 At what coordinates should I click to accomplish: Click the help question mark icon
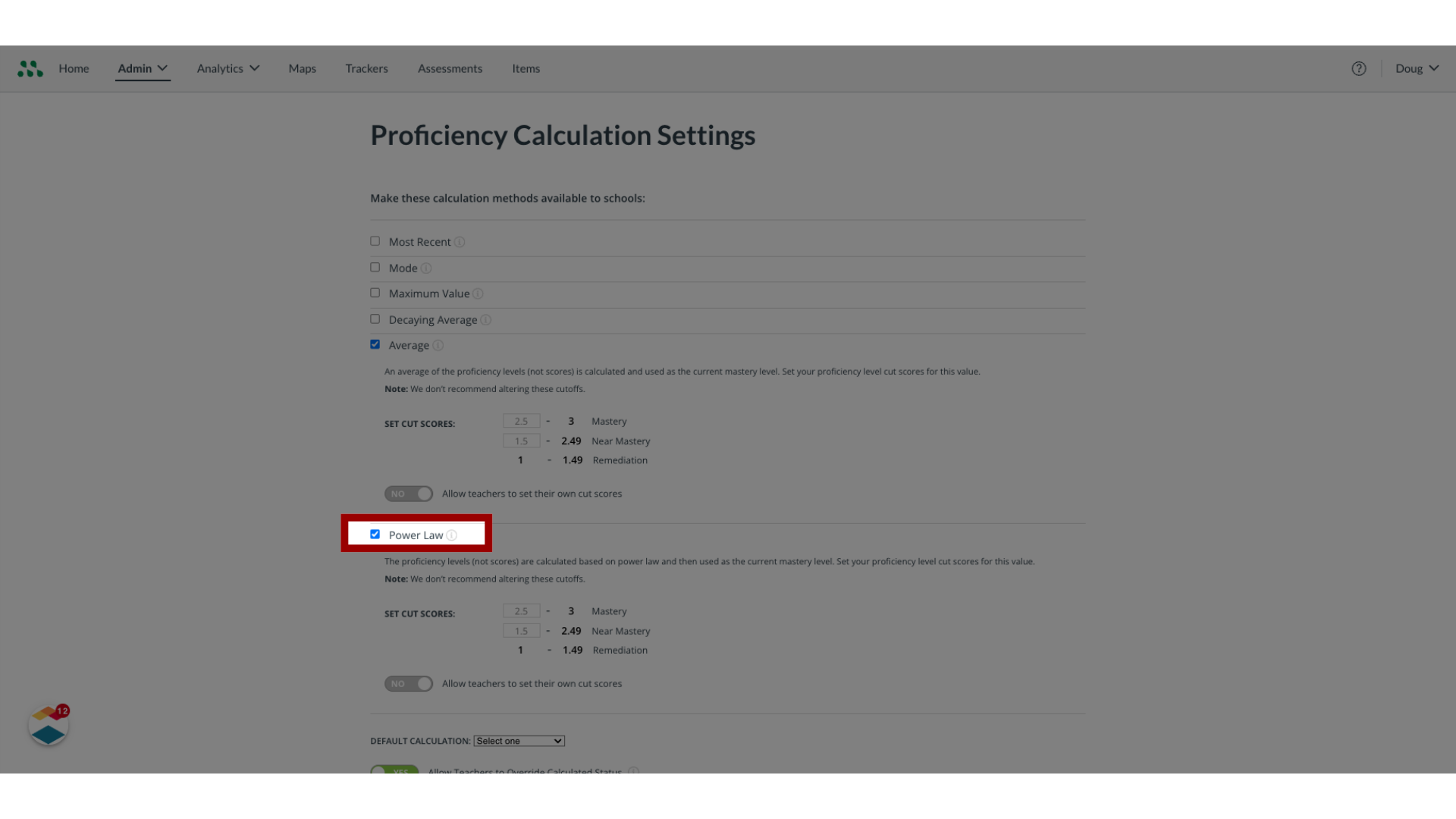click(x=1359, y=68)
